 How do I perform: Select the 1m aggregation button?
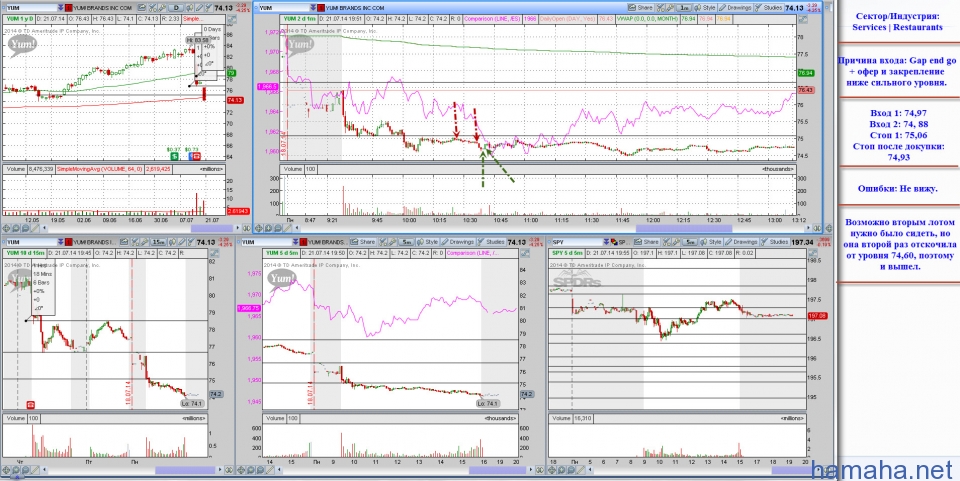(x=684, y=8)
